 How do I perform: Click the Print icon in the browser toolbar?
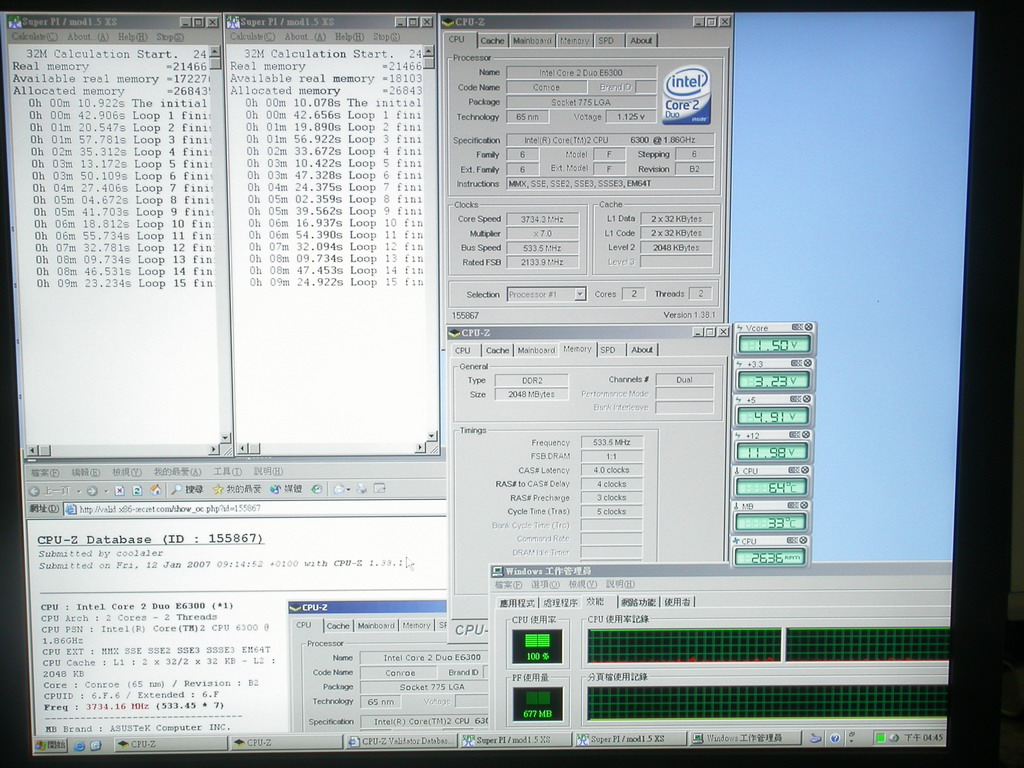[x=361, y=488]
